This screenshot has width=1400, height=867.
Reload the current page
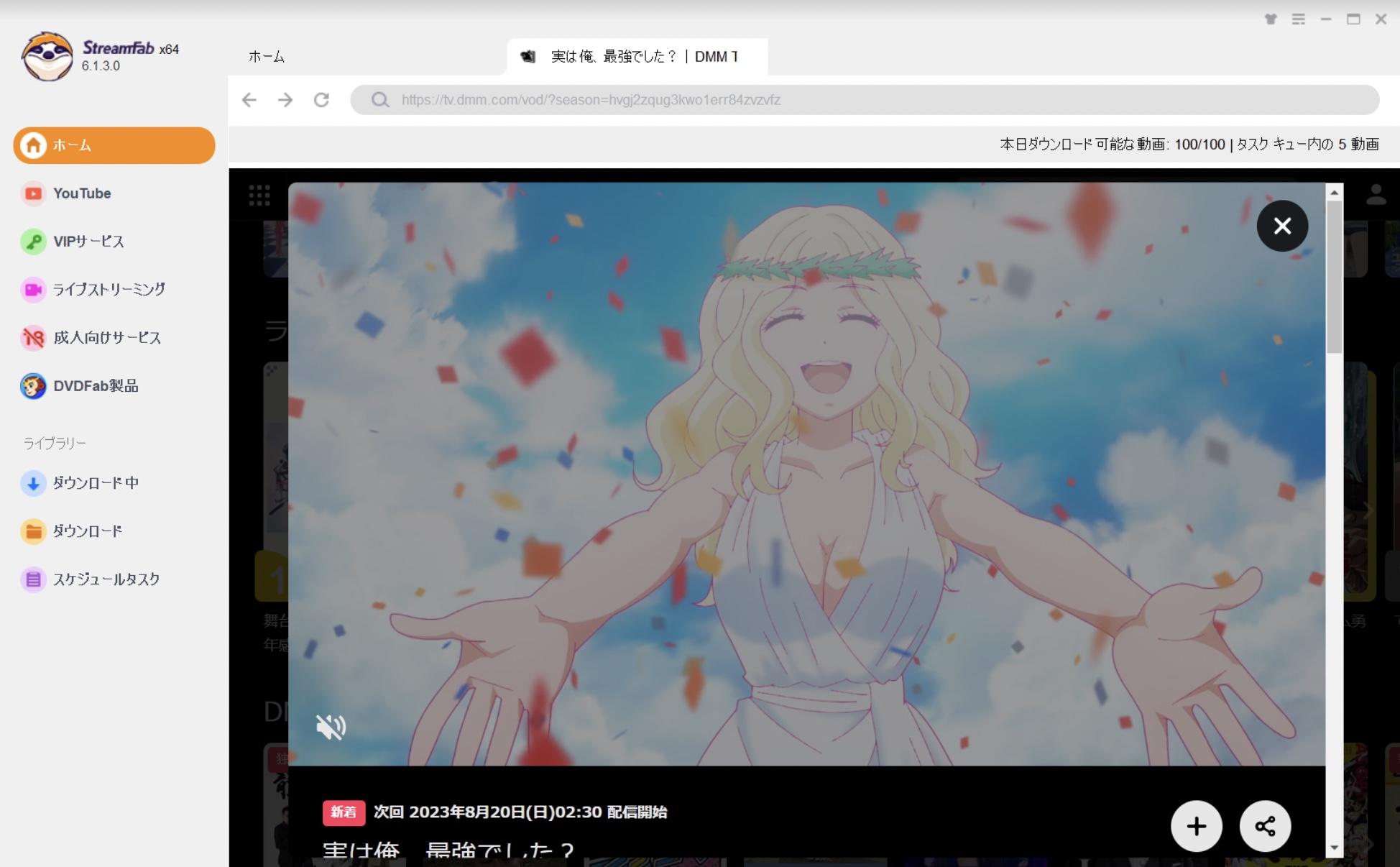point(321,100)
